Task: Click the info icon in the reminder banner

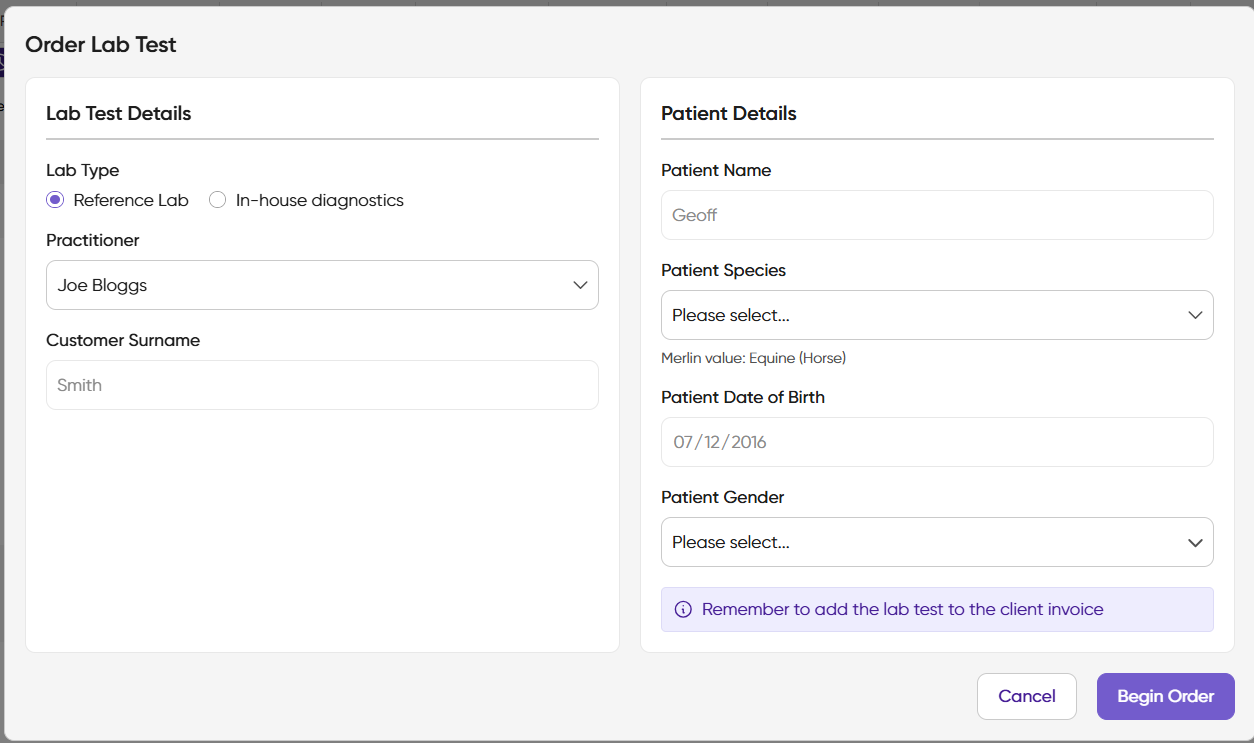Action: (683, 609)
